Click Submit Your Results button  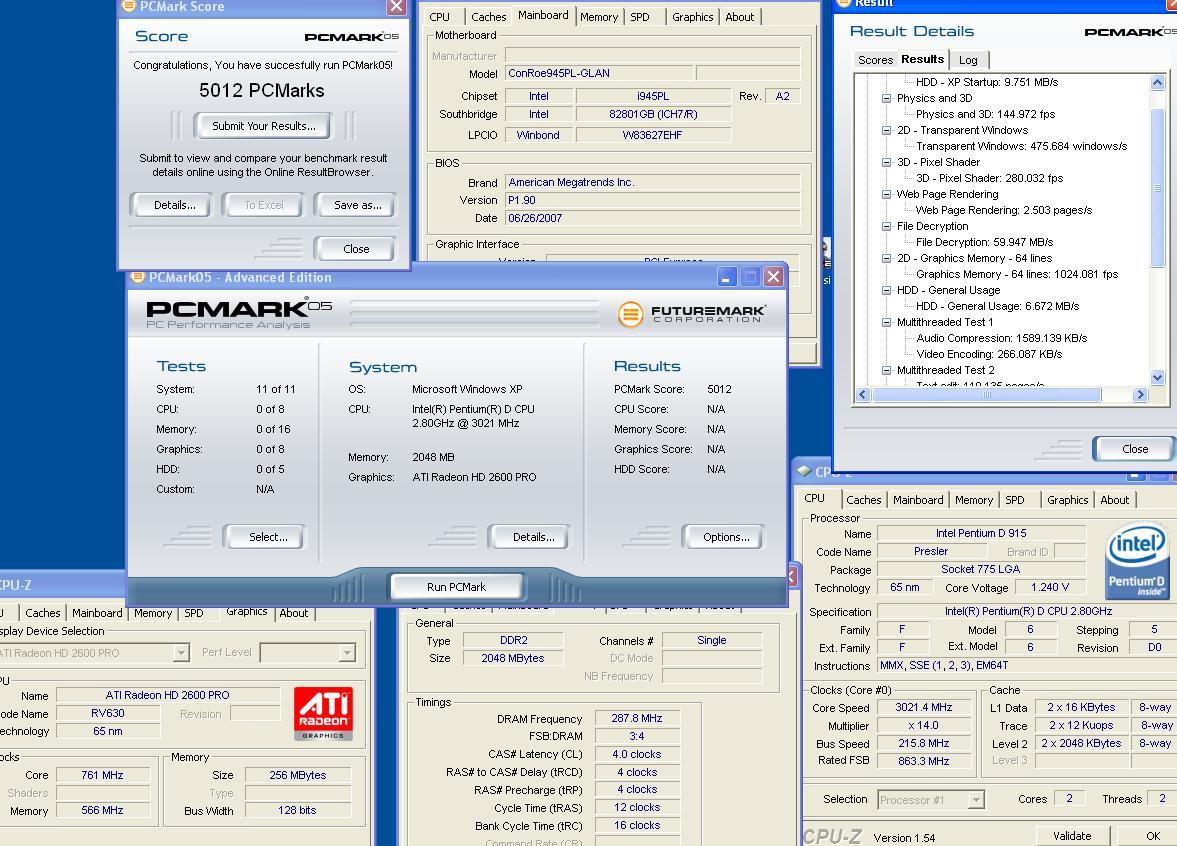(263, 126)
